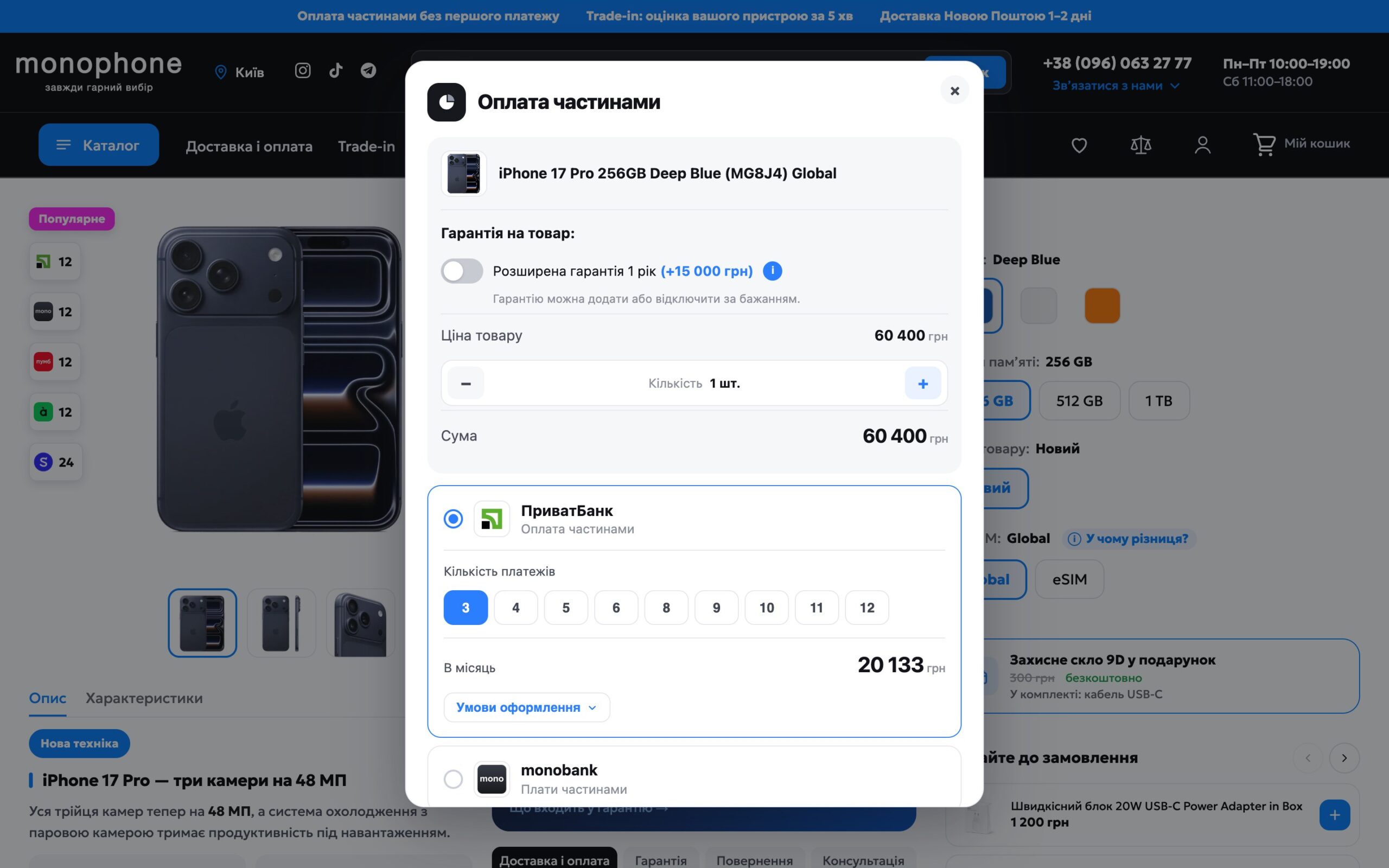Increase quantity with the plus button
Screen dimensions: 1389x868
pos(922,384)
